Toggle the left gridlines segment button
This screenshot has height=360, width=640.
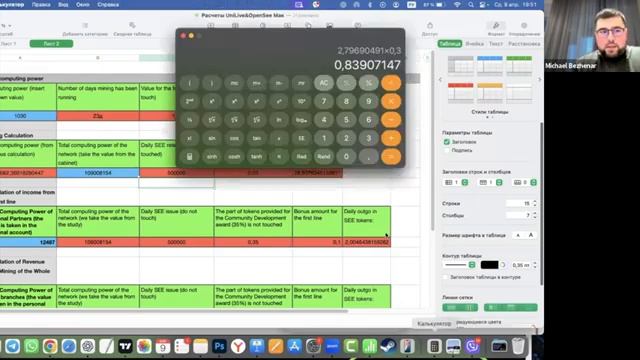[x=460, y=307]
